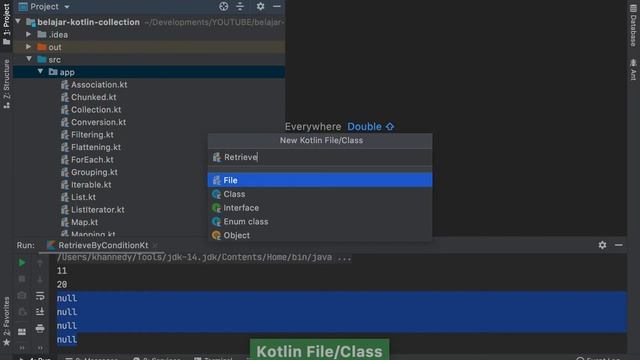640x360 pixels.
Task: Expand the out folder
Action: pyautogui.click(x=29, y=47)
